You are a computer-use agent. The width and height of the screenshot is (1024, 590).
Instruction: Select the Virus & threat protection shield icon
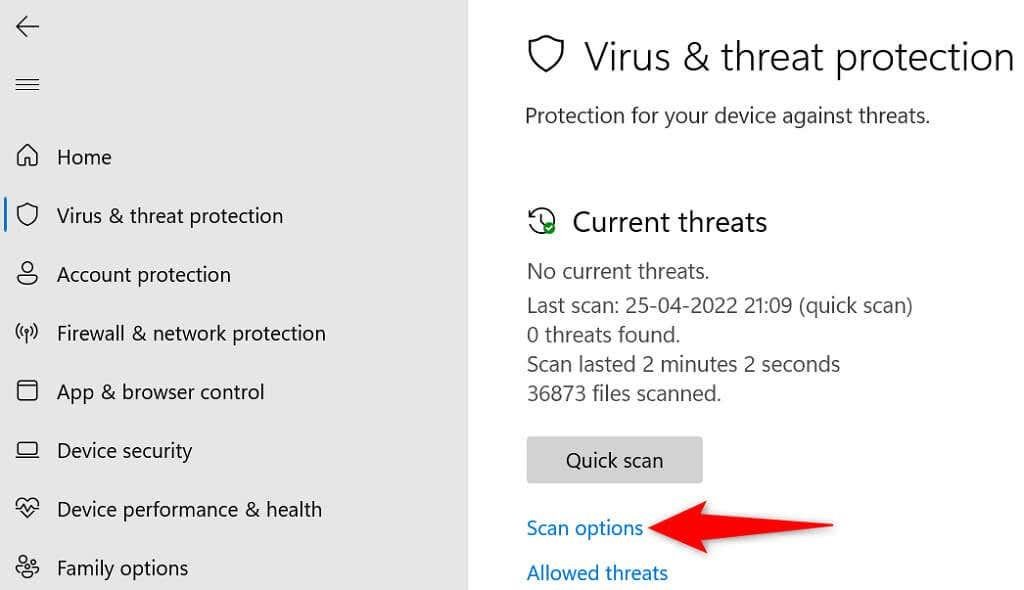pos(26,215)
